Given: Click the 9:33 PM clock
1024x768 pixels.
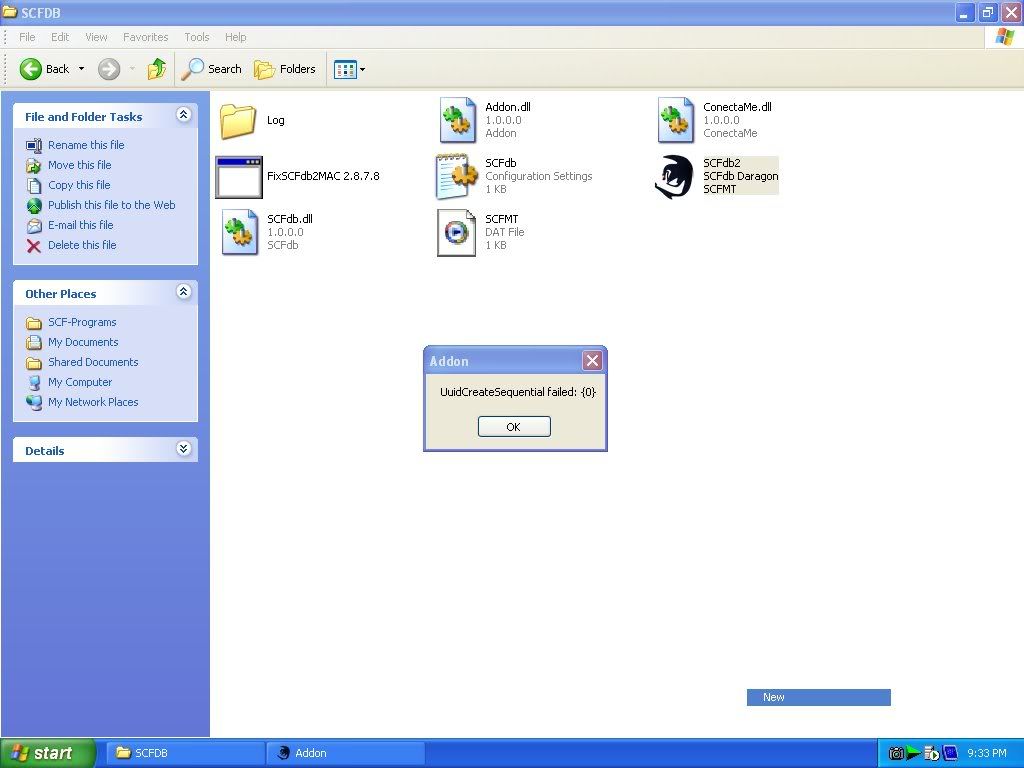Looking at the screenshot, I should [x=987, y=753].
